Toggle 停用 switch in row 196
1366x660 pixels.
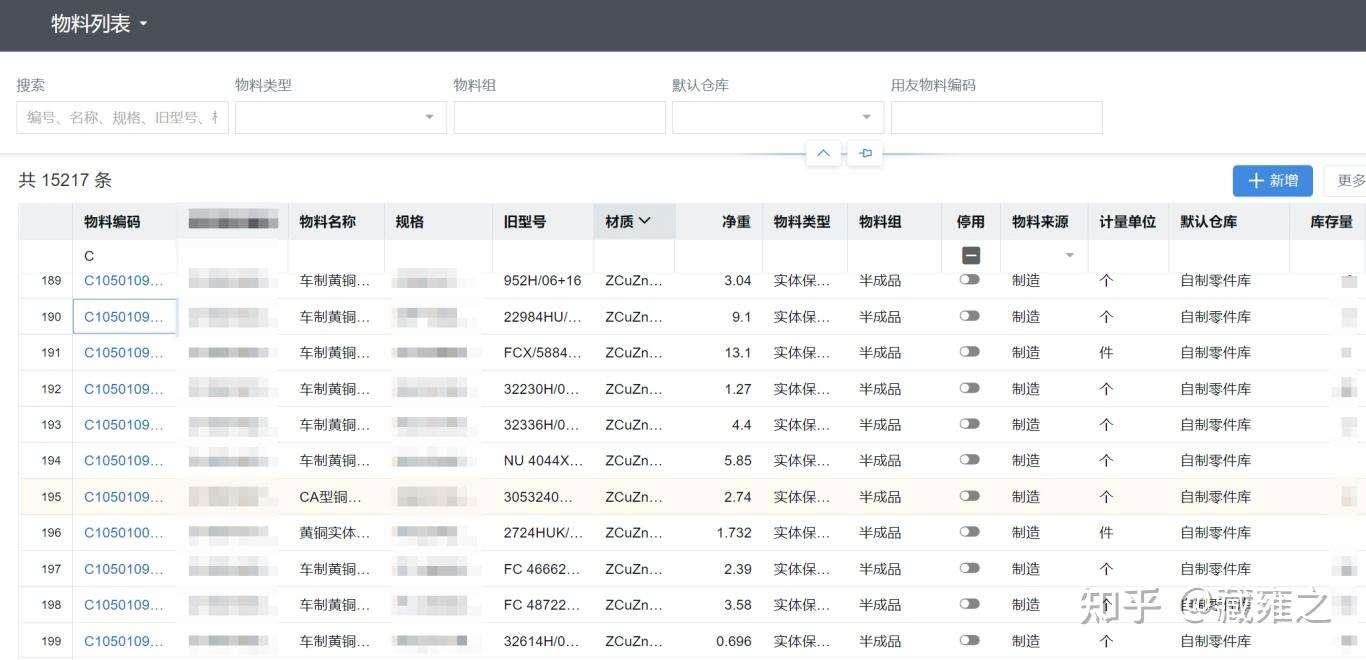tap(969, 532)
